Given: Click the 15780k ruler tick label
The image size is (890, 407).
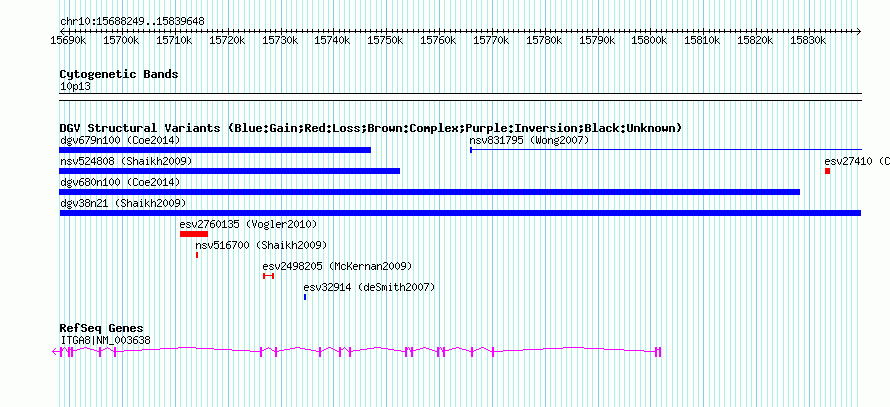Looking at the screenshot, I should pos(544,41).
